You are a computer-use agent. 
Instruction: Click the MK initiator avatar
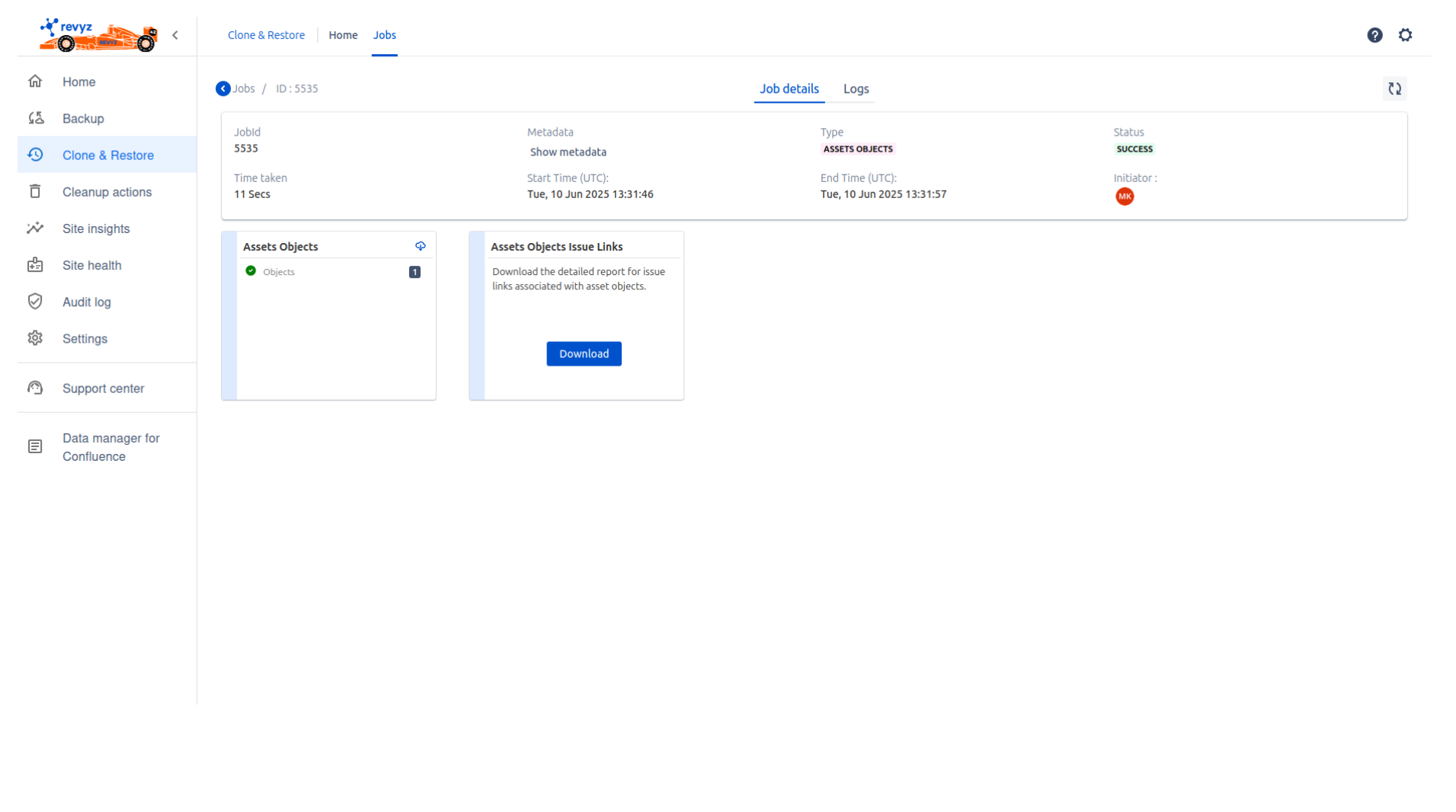coord(1124,197)
